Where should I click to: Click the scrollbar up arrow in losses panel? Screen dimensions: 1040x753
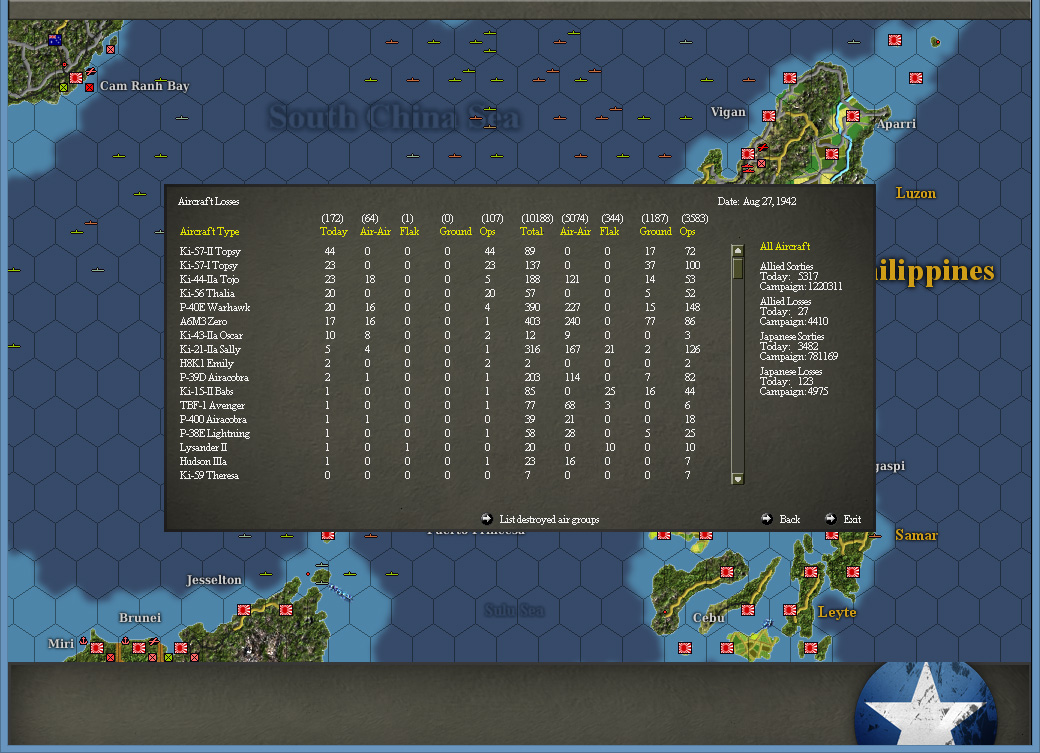coord(737,250)
